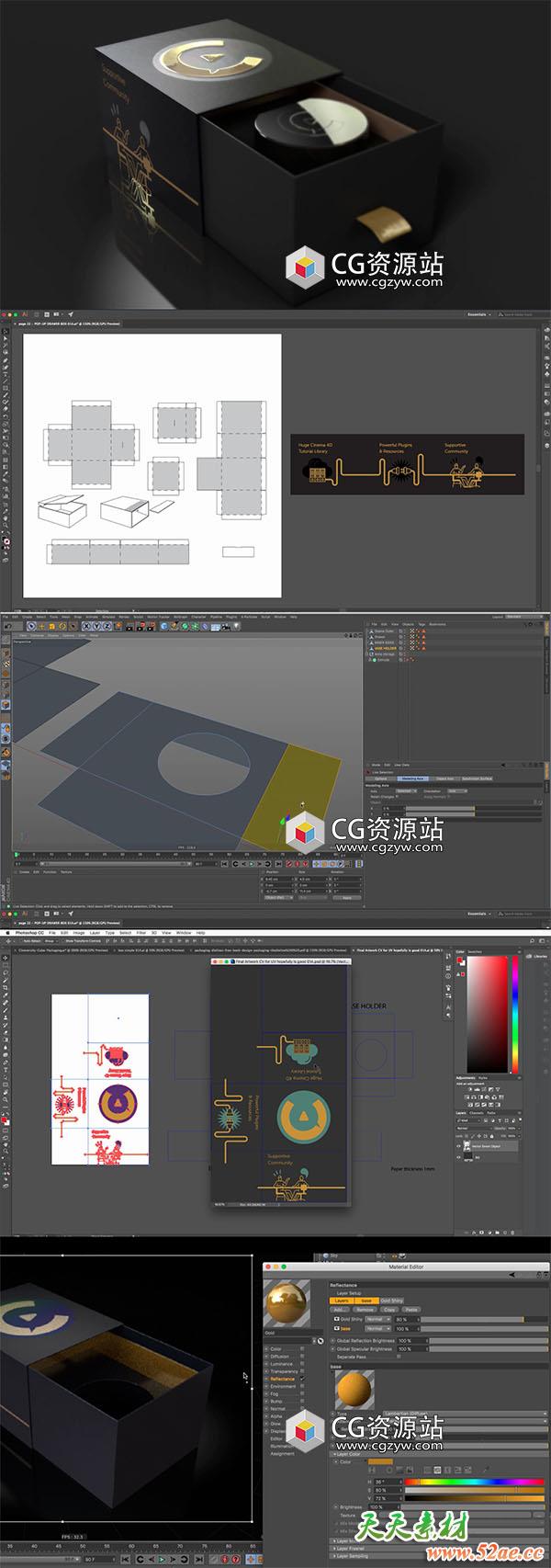Open Photoshop File menu
This screenshot has width=551, height=1568.
click(51, 933)
